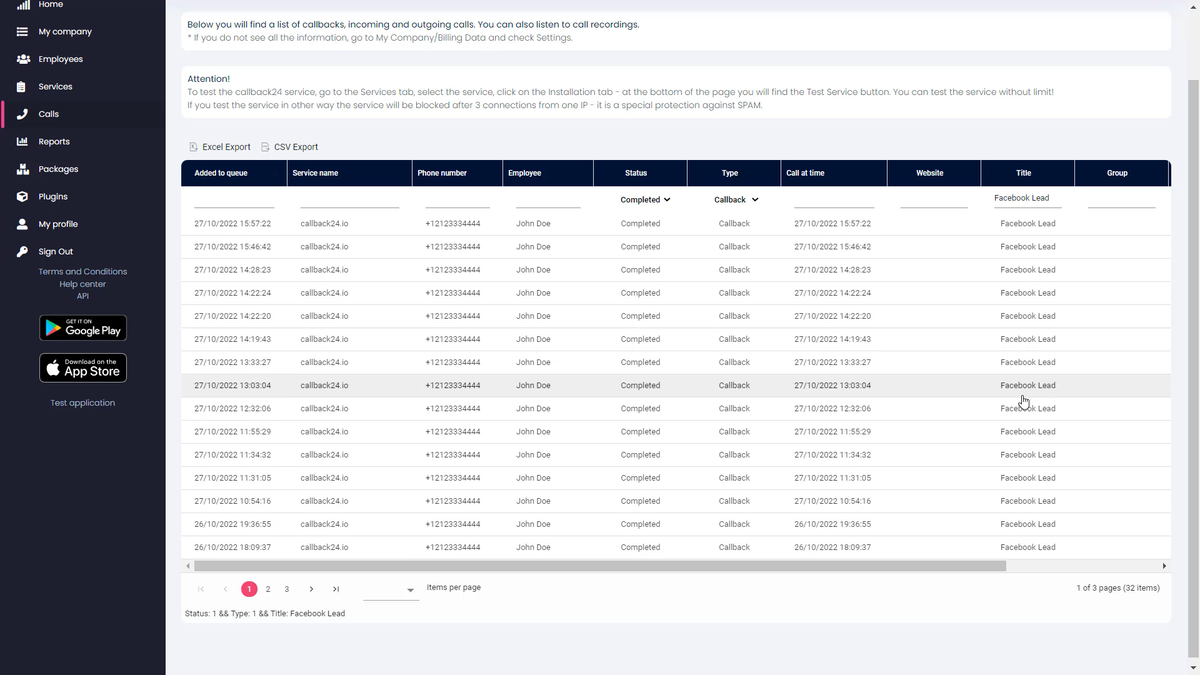The image size is (1200, 675).
Task: Open the Help center link
Action: pos(83,284)
